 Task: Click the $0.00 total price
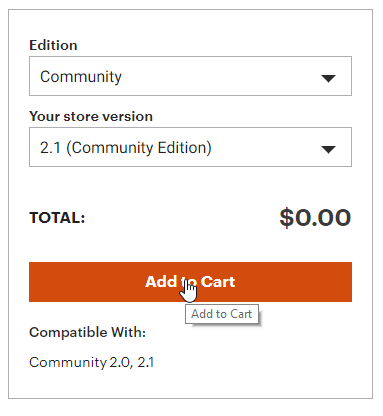(x=315, y=218)
